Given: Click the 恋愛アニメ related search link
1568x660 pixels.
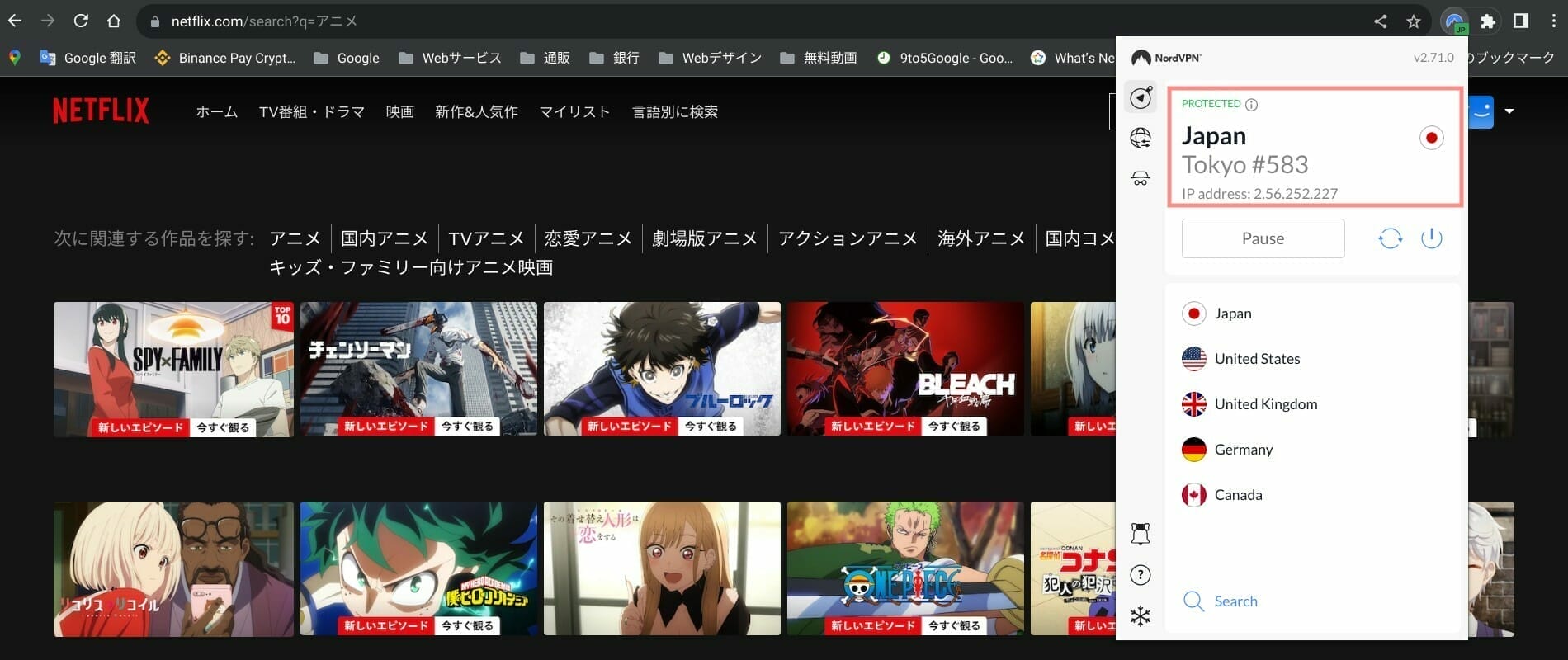Looking at the screenshot, I should point(588,238).
